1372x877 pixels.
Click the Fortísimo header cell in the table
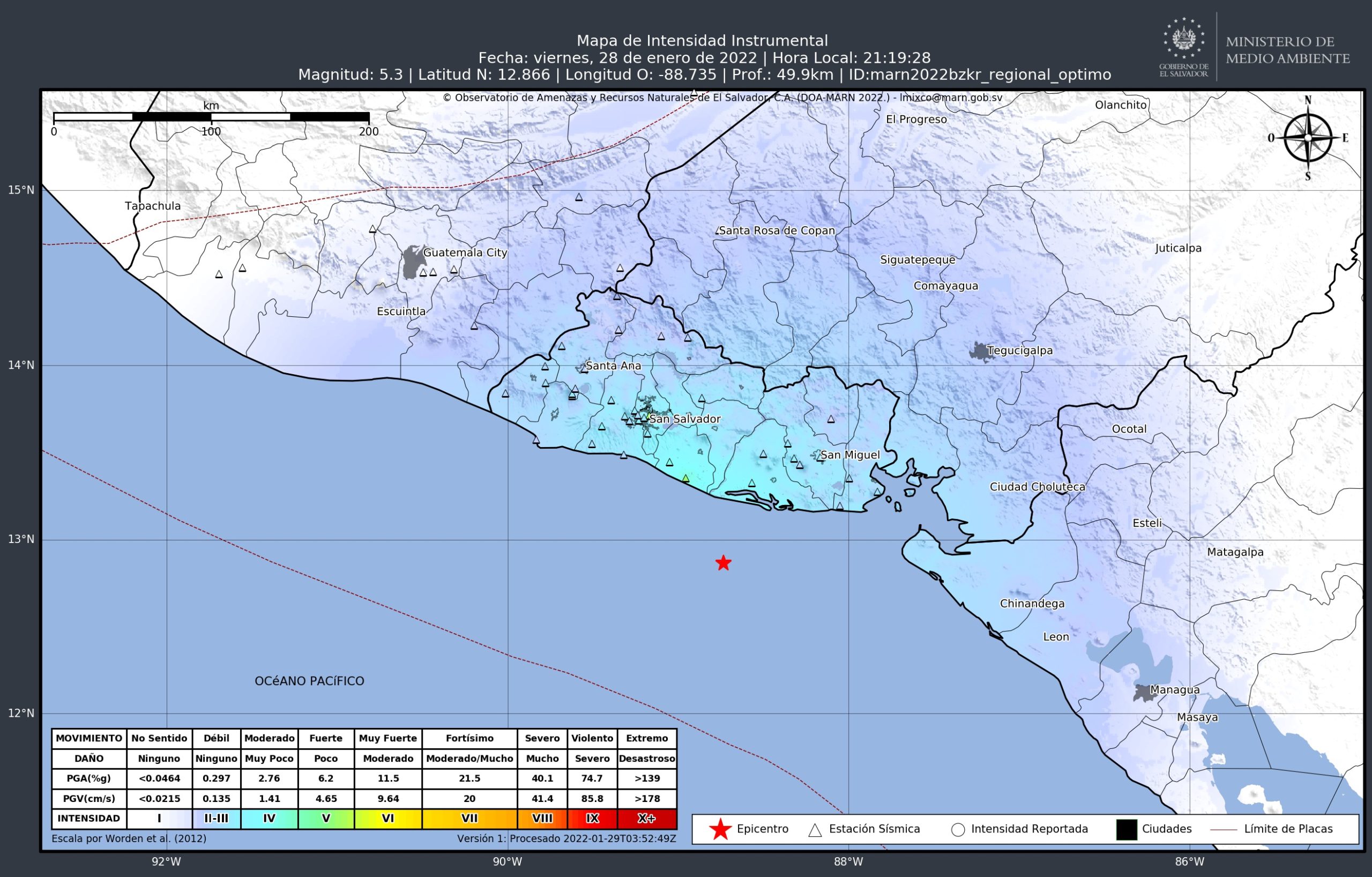tap(469, 739)
